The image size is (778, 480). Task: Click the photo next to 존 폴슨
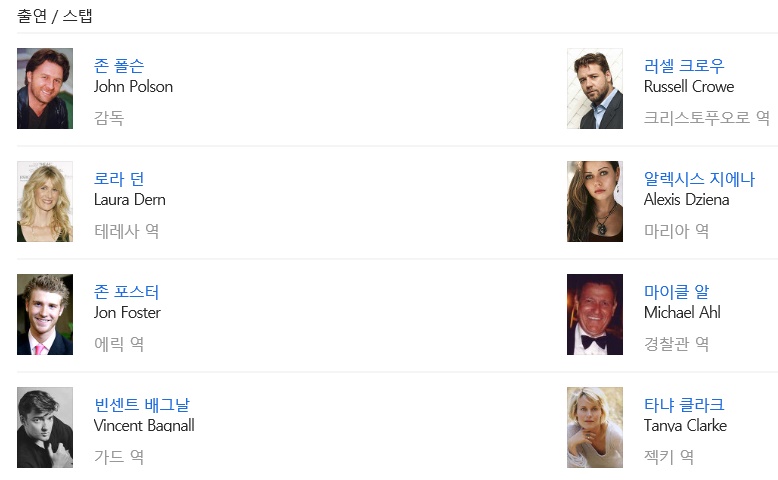point(45,89)
